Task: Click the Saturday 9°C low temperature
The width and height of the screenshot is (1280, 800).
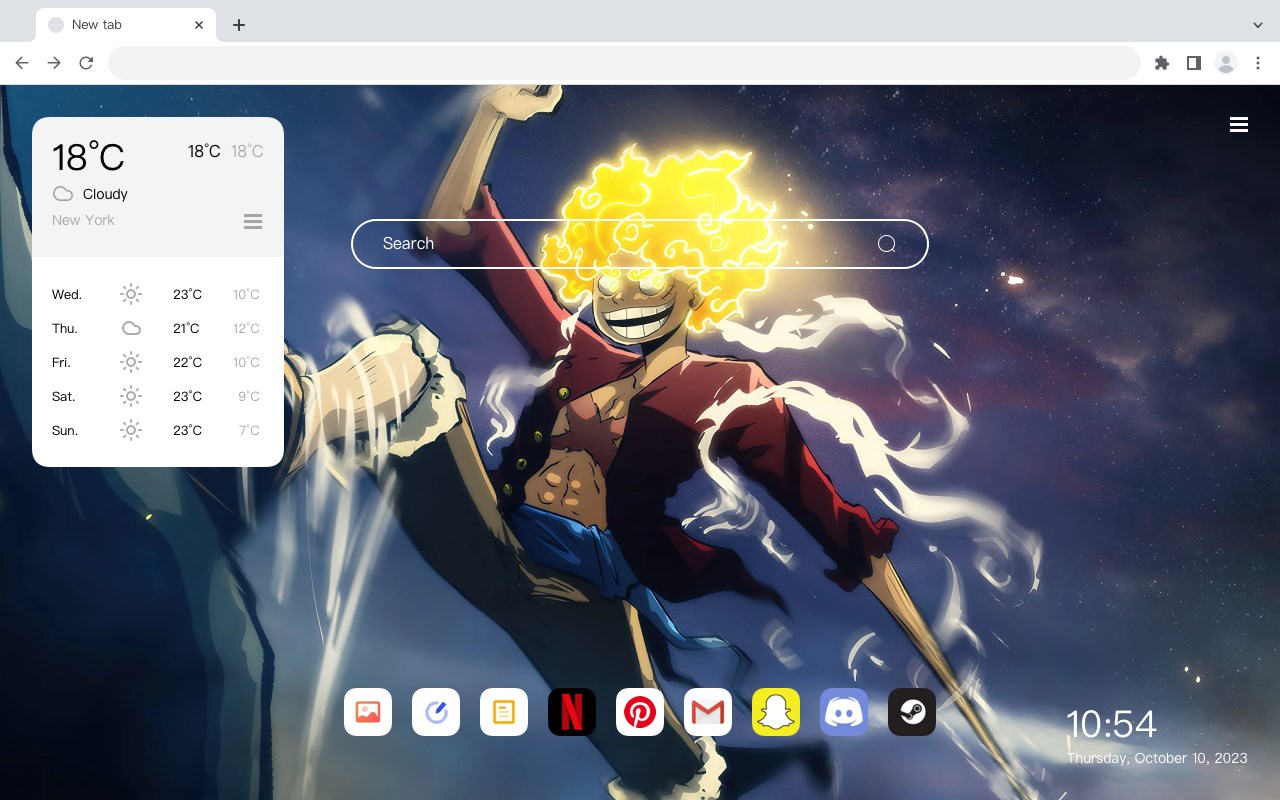Action: tap(249, 396)
